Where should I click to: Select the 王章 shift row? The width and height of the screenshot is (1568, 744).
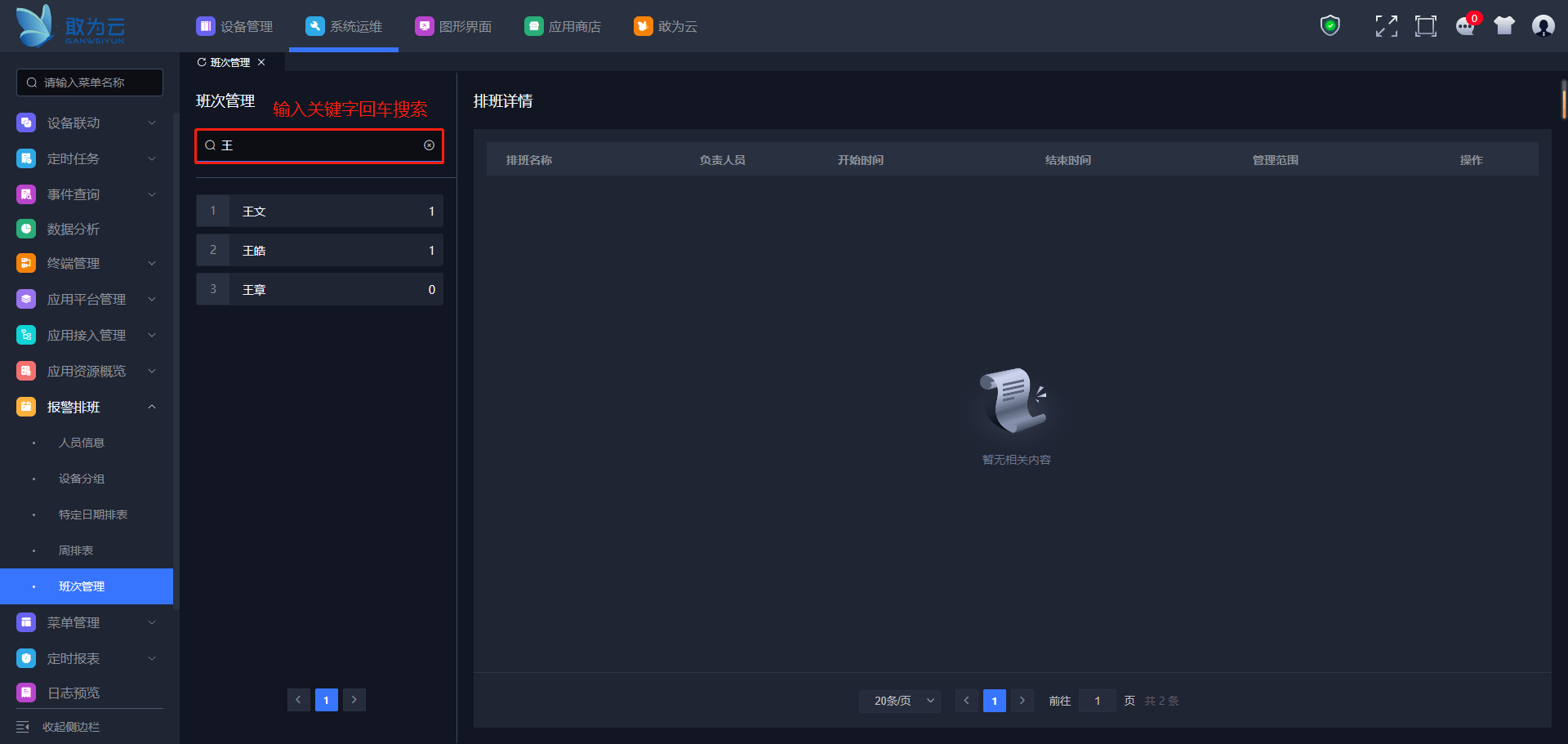tap(319, 289)
